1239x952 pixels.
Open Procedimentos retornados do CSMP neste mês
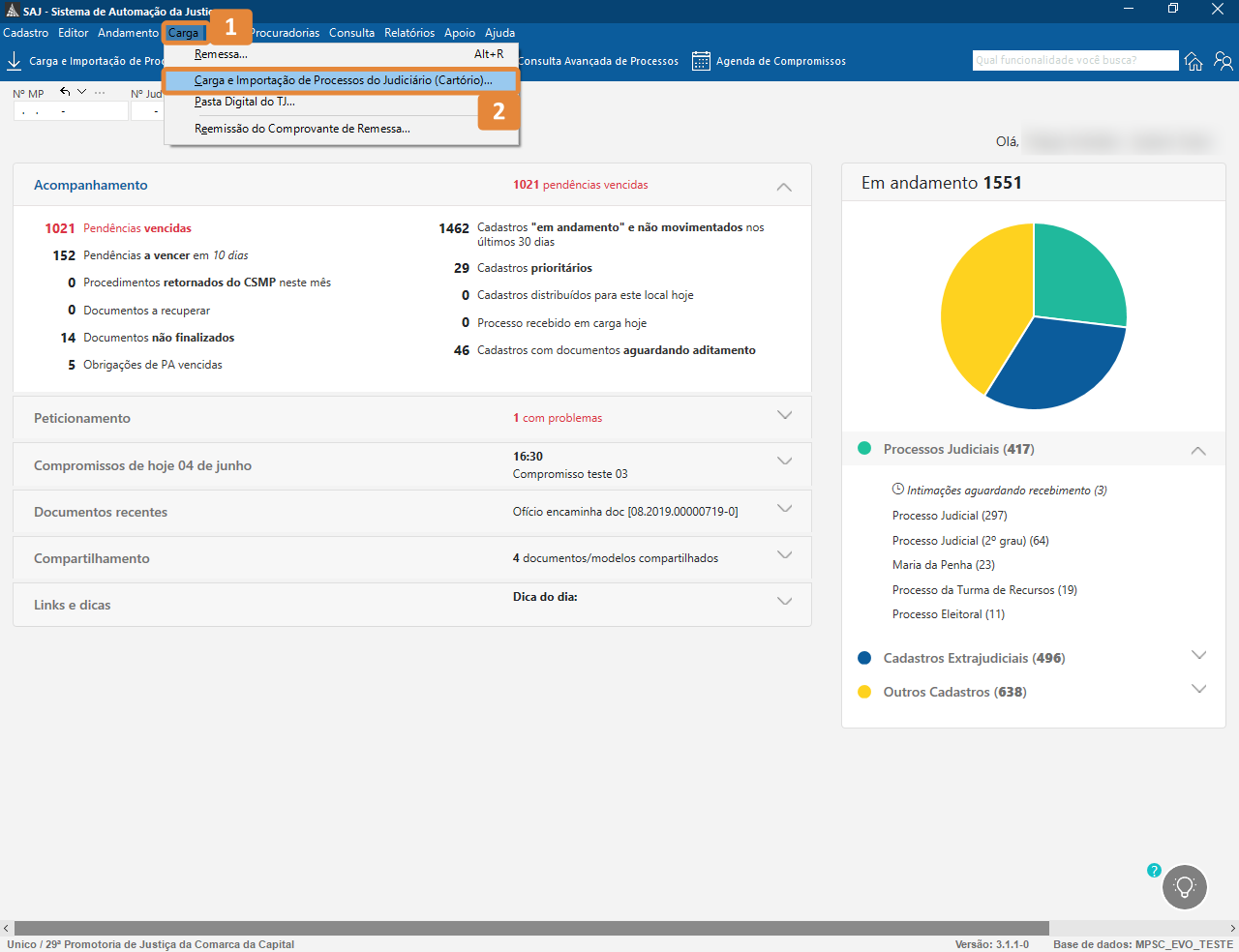(198, 283)
